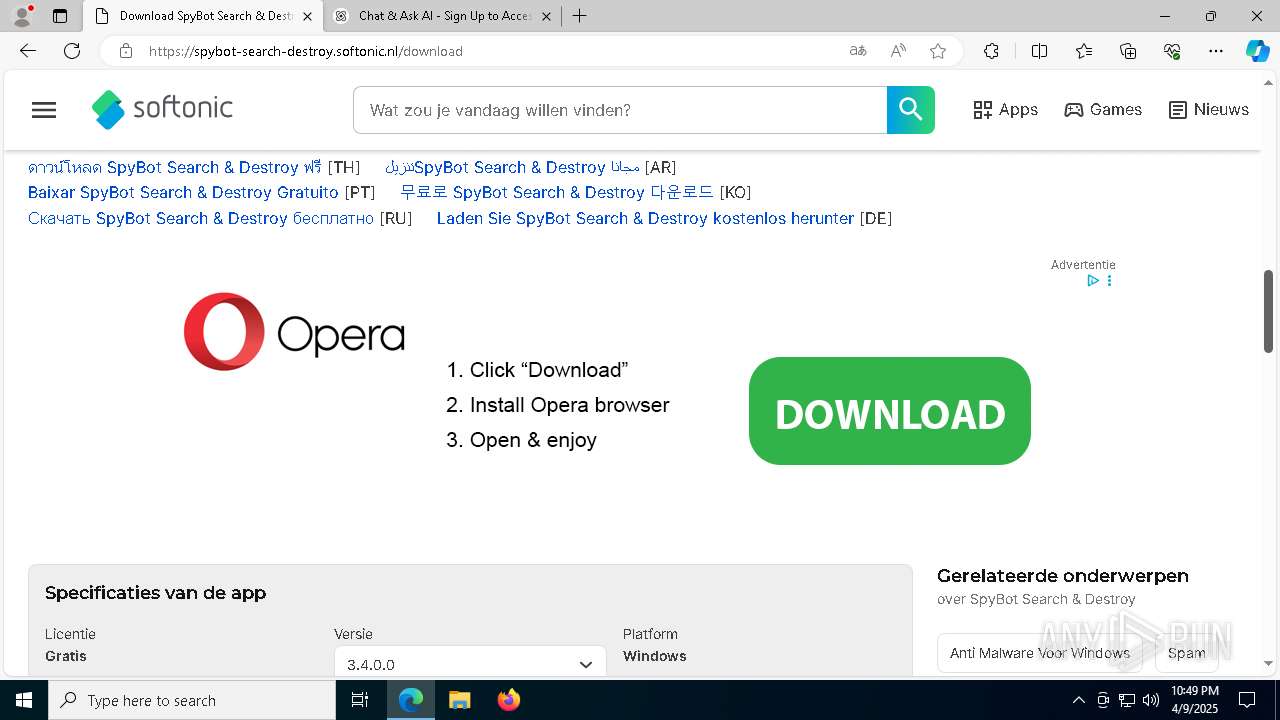This screenshot has height=720, width=1280.
Task: Open the Thai SpyBot download link
Action: (x=175, y=167)
